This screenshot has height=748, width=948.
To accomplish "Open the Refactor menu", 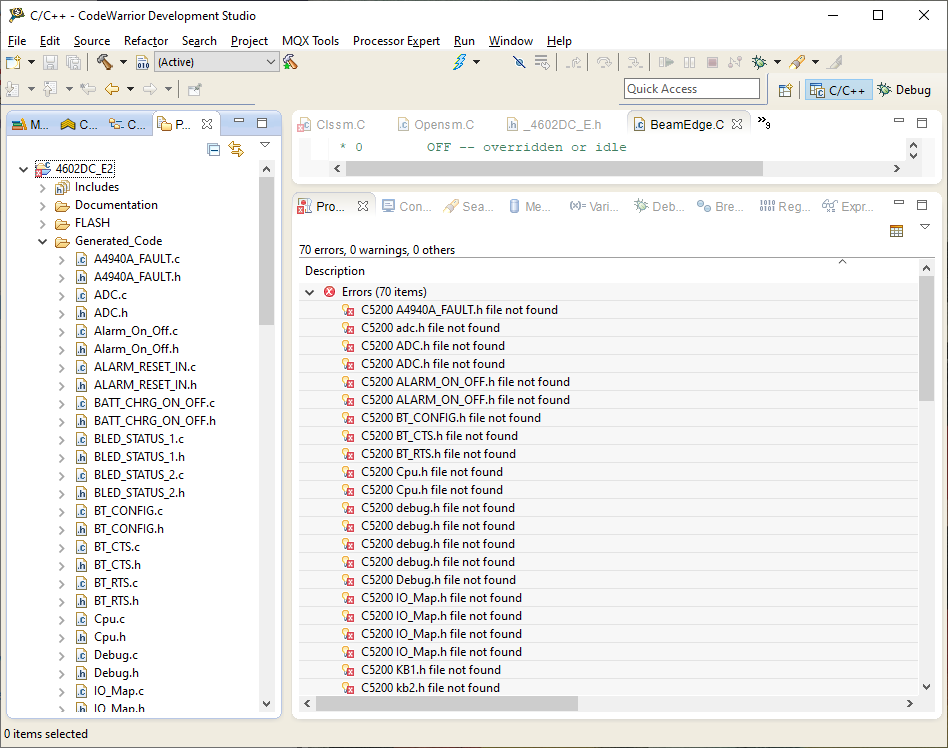I will pyautogui.click(x=146, y=41).
